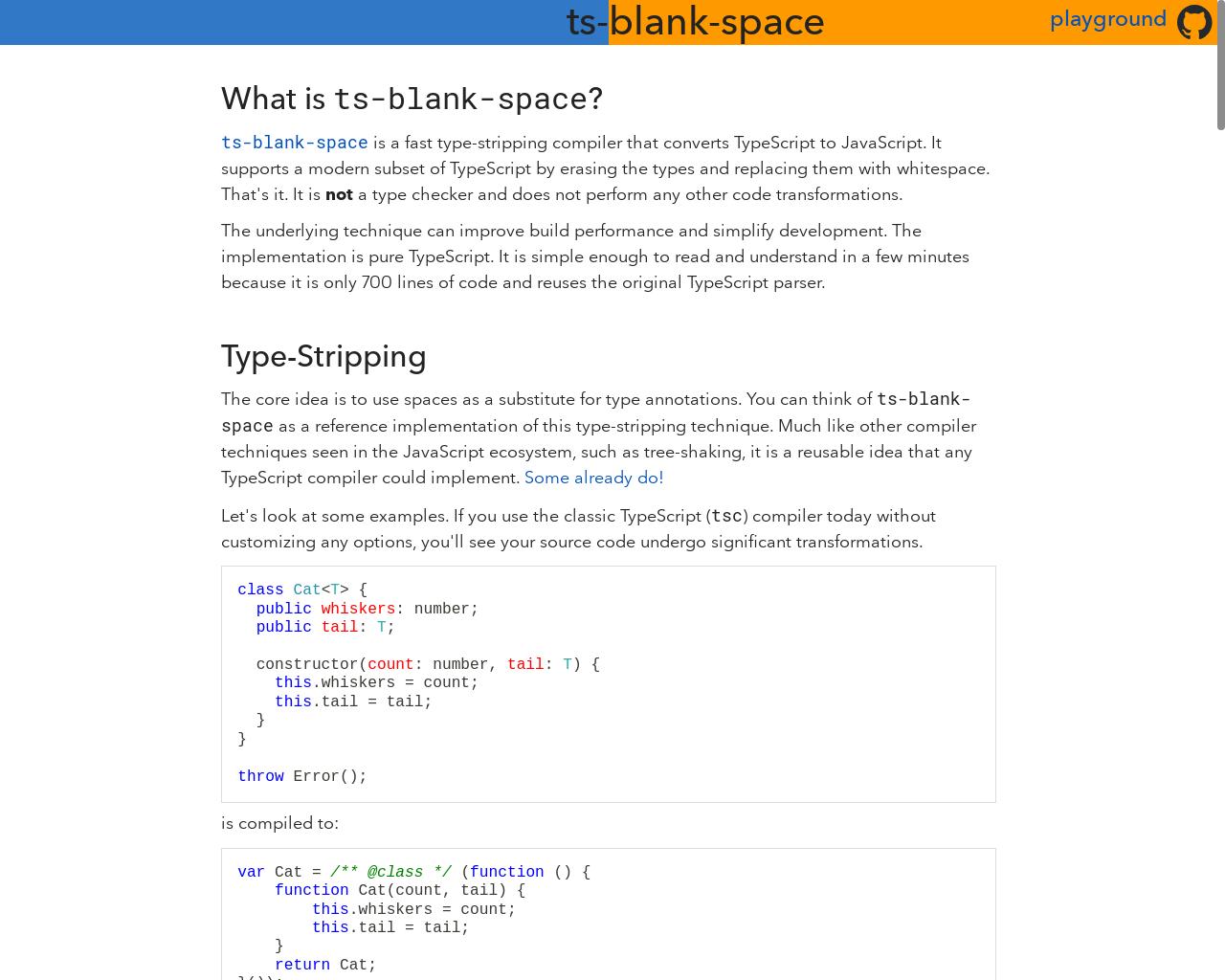Click 'function Cat(count, tail) {' code line
Viewport: 1225px width, 980px height.
pyautogui.click(x=400, y=891)
